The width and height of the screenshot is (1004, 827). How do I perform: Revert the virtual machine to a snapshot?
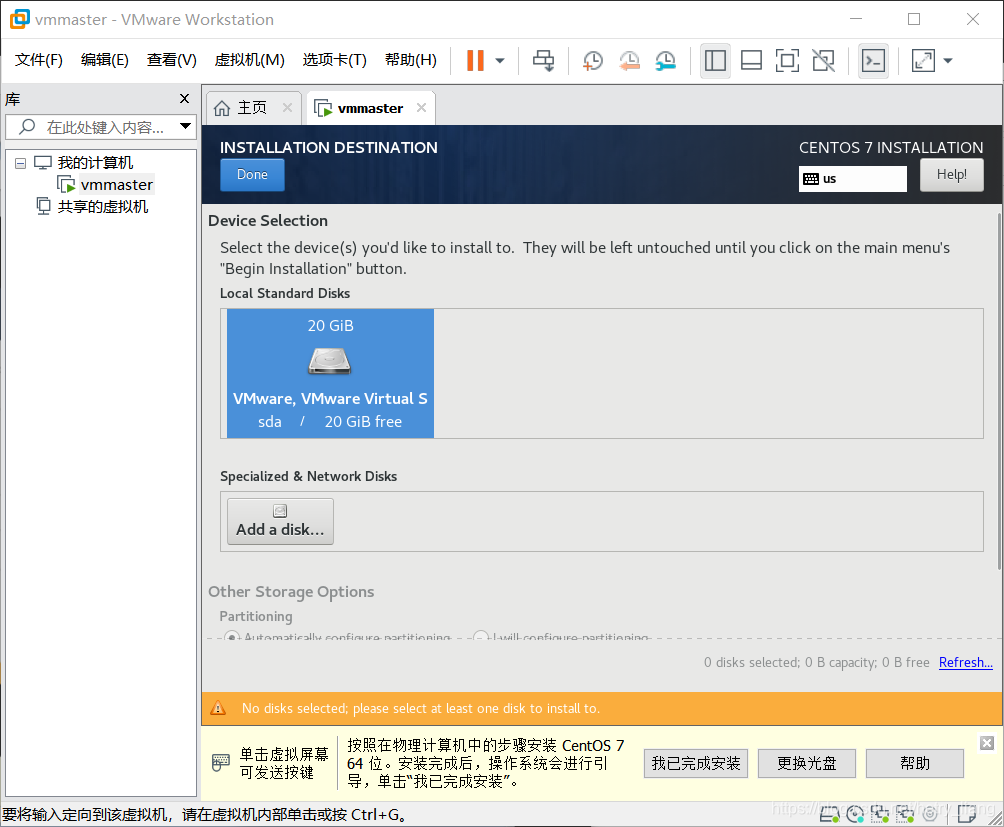pos(629,61)
